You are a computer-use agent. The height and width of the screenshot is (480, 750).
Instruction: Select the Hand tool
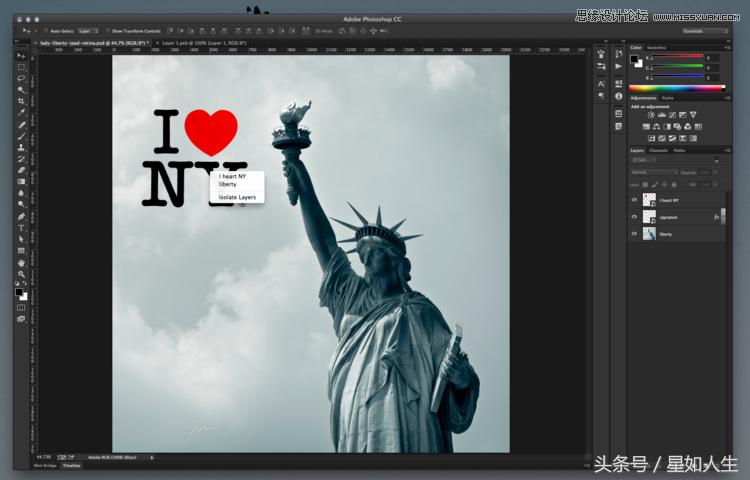coord(21,263)
